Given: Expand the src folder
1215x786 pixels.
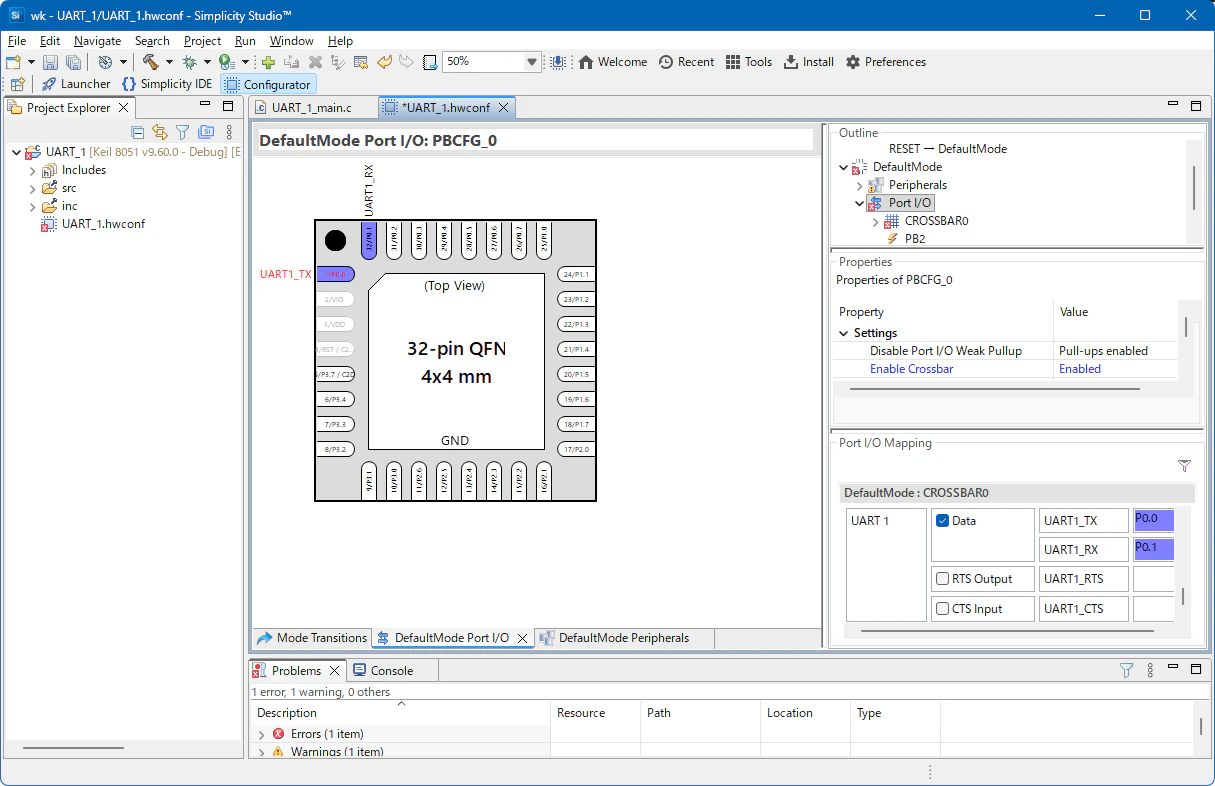Looking at the screenshot, I should point(32,188).
